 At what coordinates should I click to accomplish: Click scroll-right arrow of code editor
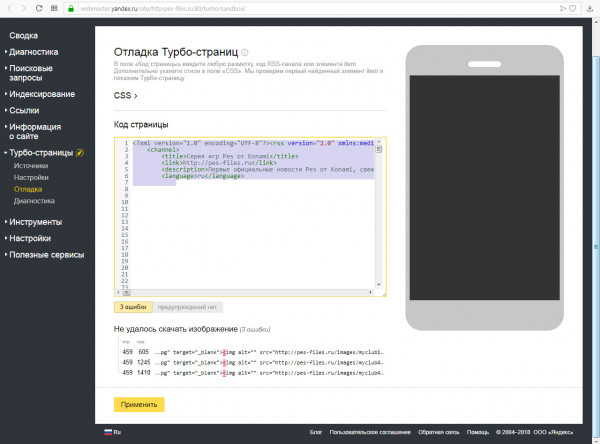click(370, 292)
